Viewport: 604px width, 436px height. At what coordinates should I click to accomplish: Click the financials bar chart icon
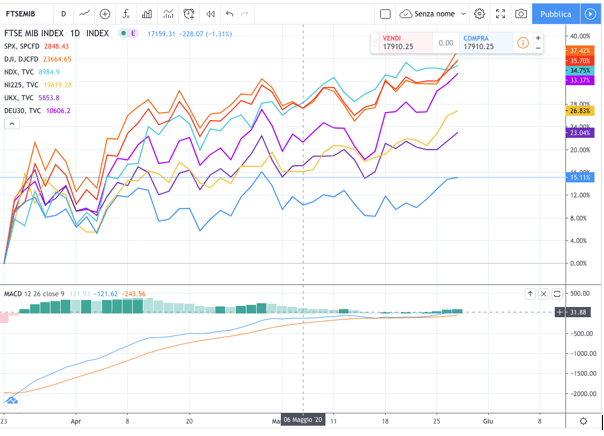[x=147, y=14]
